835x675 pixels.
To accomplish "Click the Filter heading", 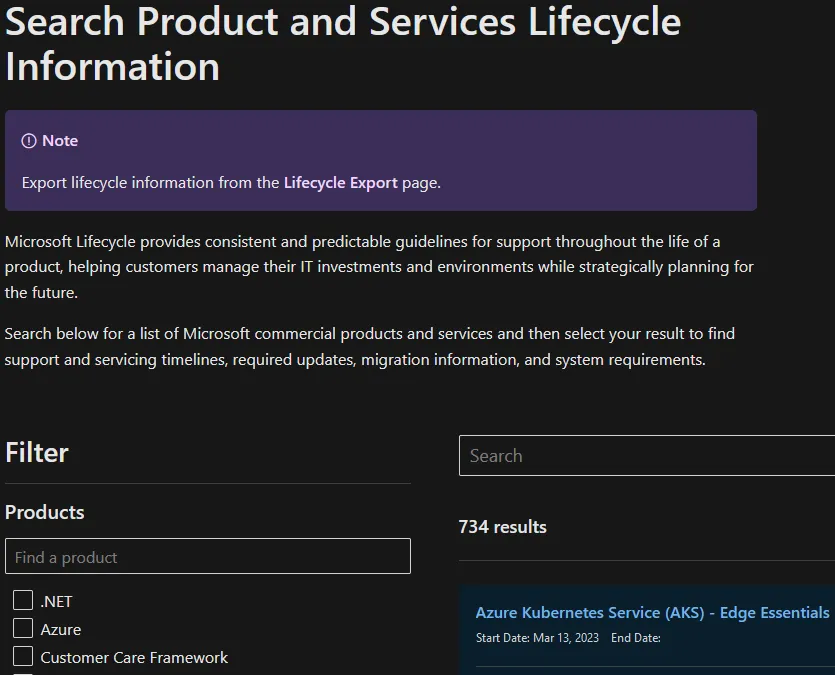I will pyautogui.click(x=37, y=452).
